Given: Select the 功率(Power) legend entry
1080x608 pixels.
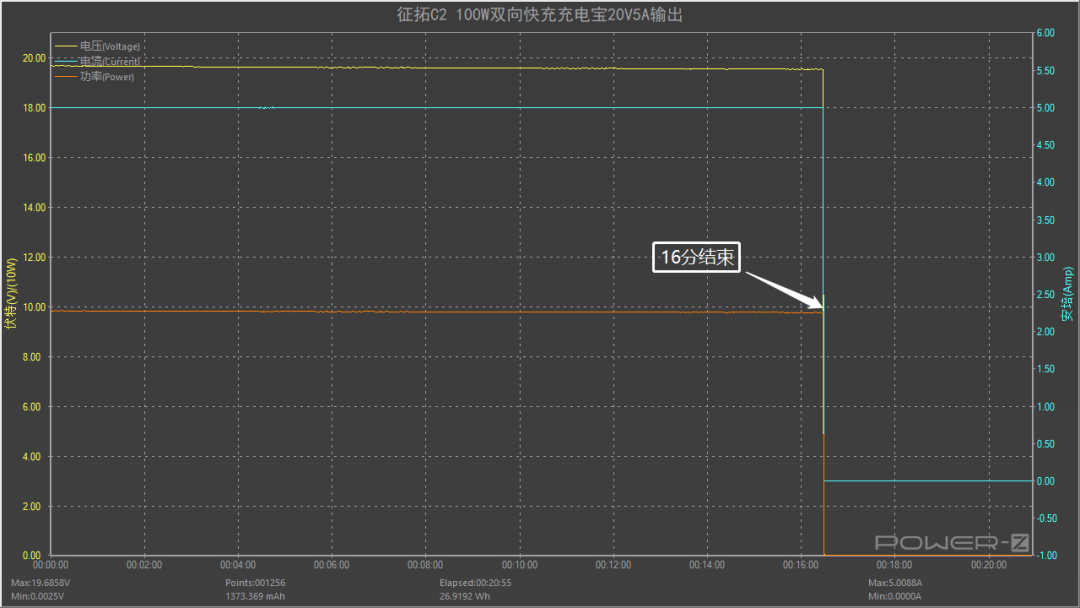Looking at the screenshot, I should [94, 76].
